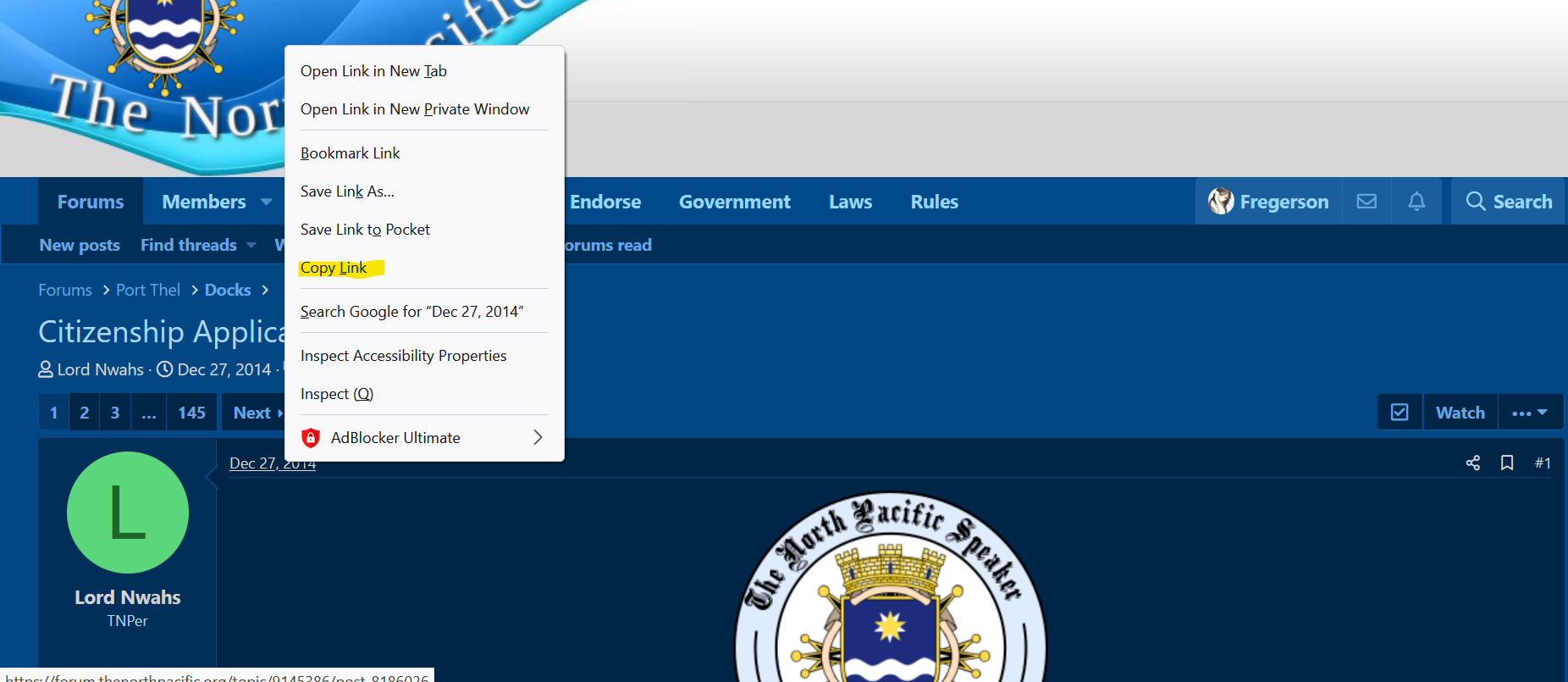Image resolution: width=1568 pixels, height=682 pixels.
Task: Expand the Find threads dropdown arrow
Action: [251, 245]
